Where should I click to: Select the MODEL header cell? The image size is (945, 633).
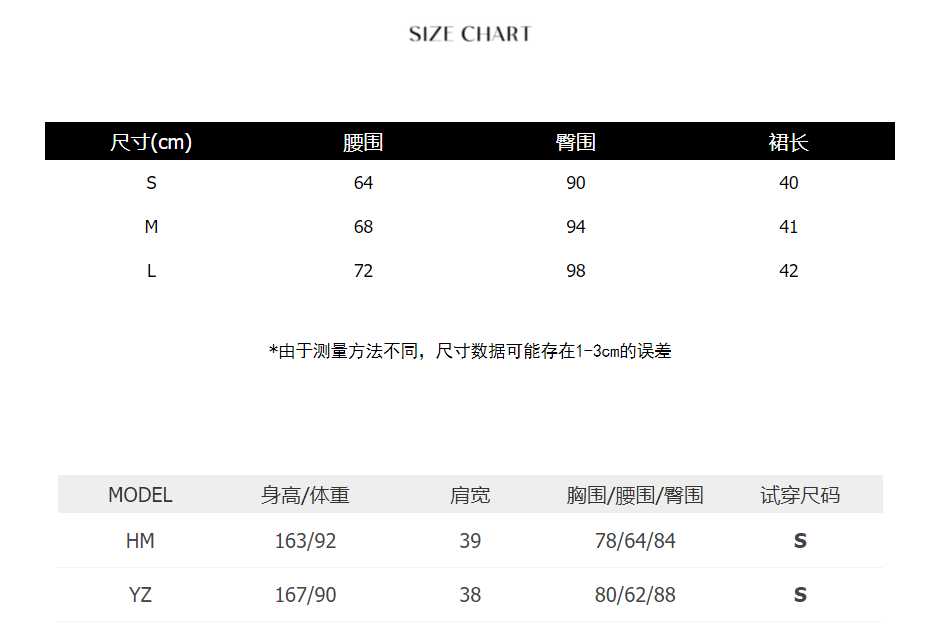tap(140, 495)
